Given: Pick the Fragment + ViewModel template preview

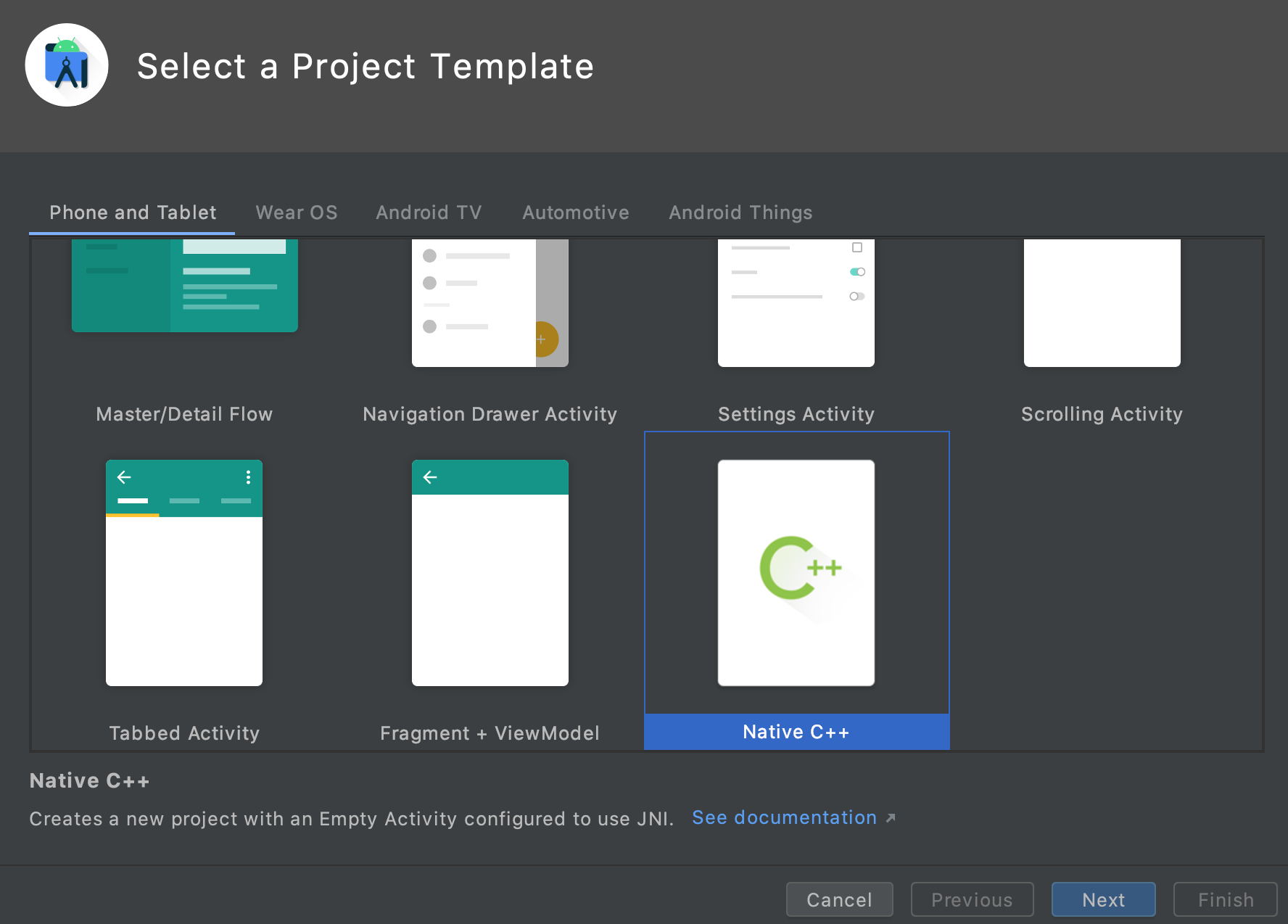Looking at the screenshot, I should point(490,572).
